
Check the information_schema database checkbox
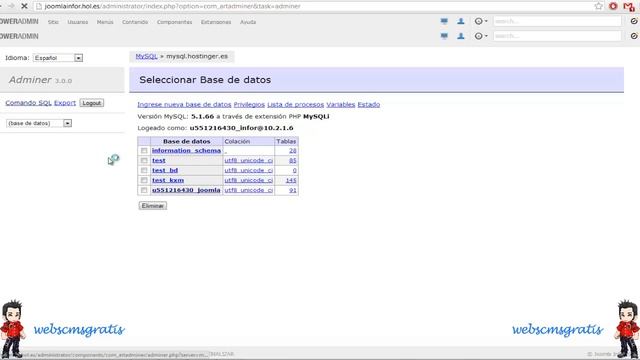pyautogui.click(x=144, y=151)
